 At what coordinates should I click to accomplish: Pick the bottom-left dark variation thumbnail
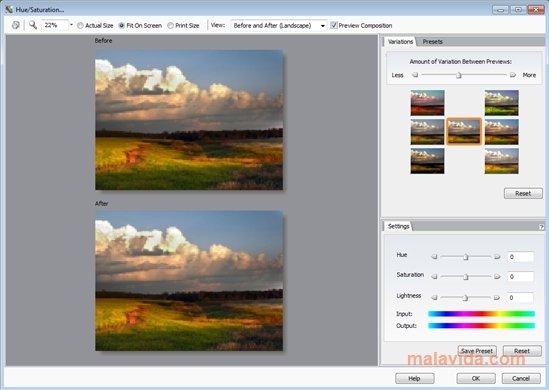428,161
